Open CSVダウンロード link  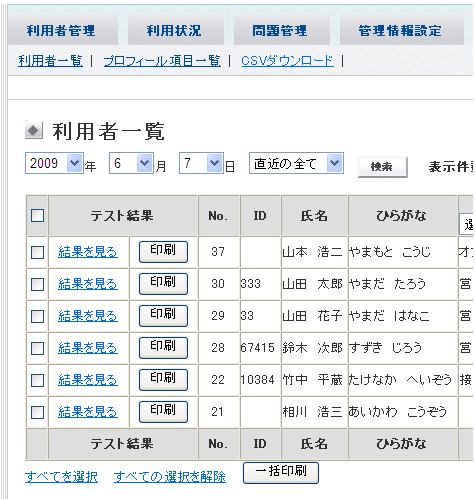click(287, 61)
